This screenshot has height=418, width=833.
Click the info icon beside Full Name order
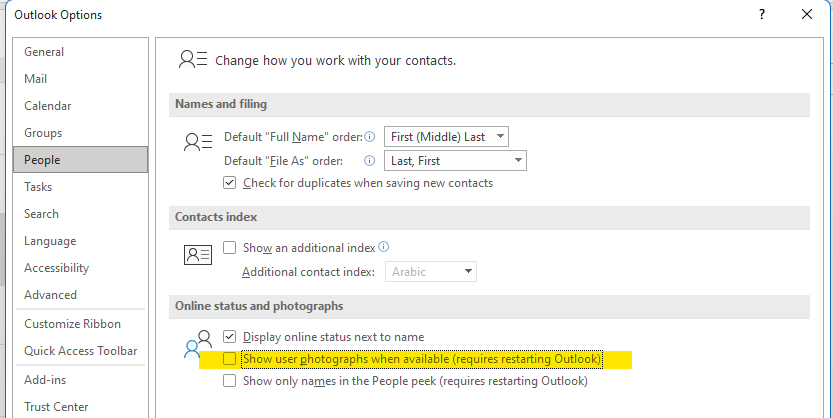point(370,137)
